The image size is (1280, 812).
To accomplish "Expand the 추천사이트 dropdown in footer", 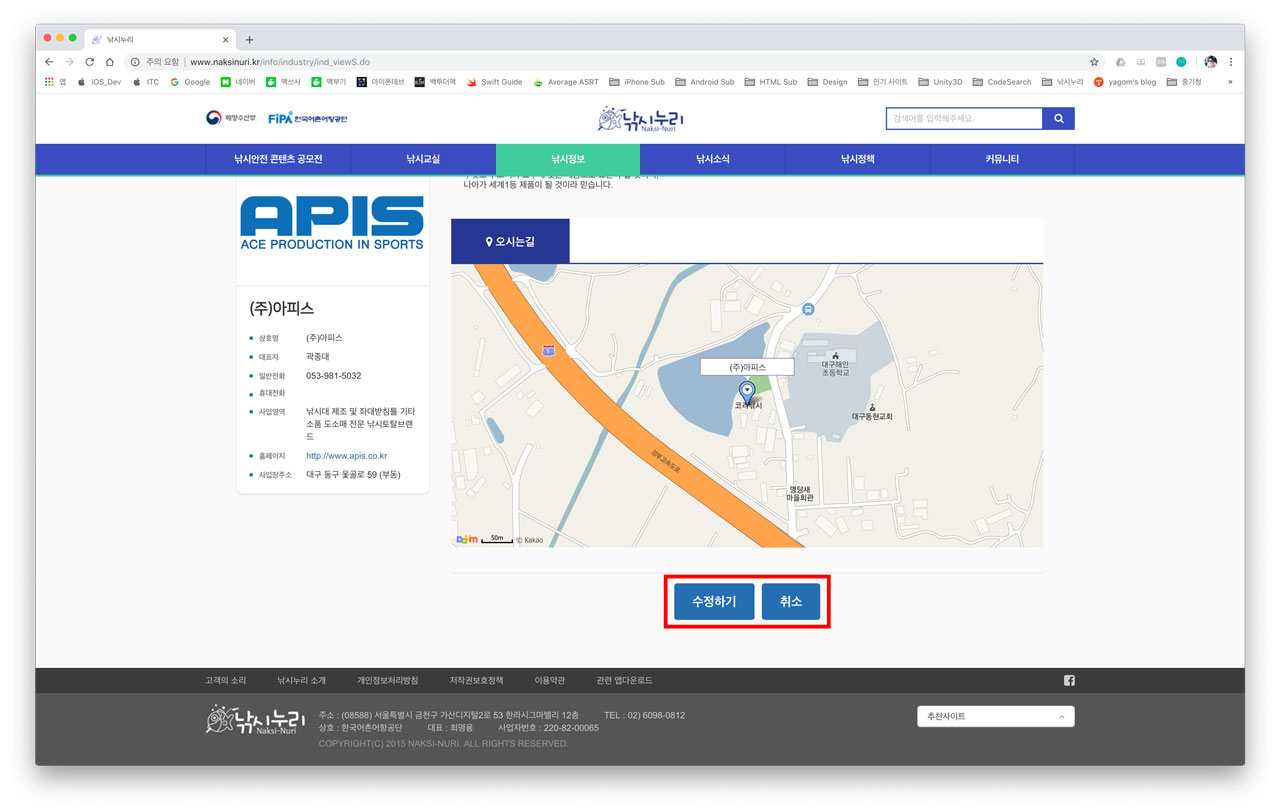I will [995, 716].
